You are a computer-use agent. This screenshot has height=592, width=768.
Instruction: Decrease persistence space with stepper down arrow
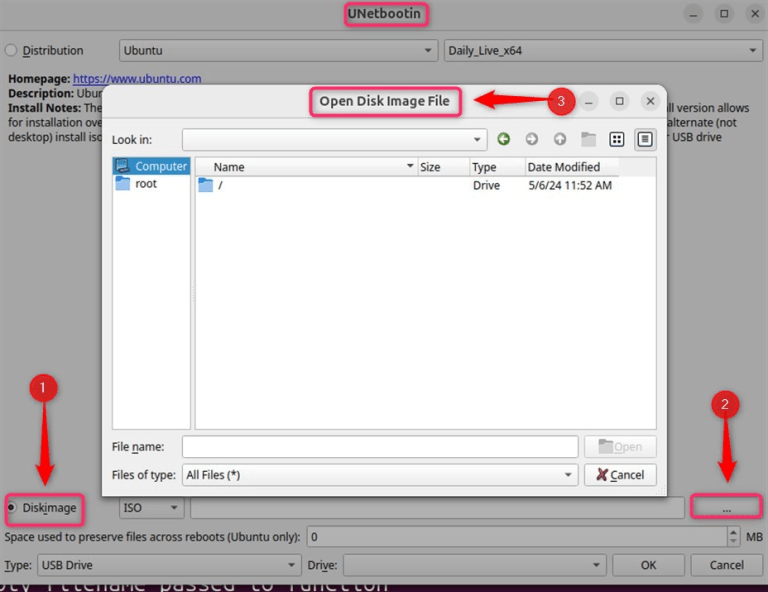pyautogui.click(x=733, y=542)
